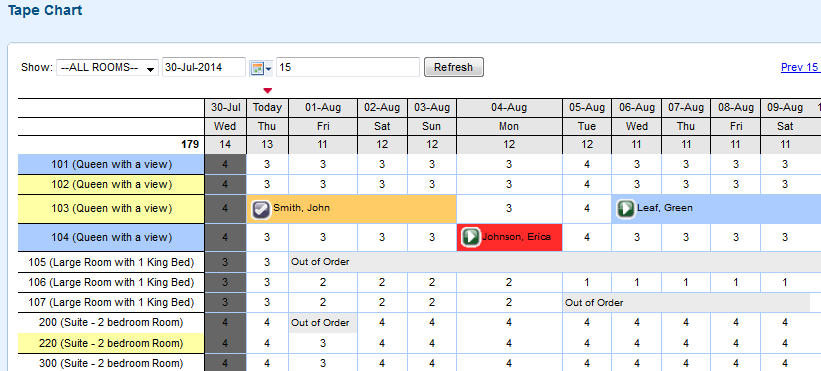The height and width of the screenshot is (371, 821).
Task: Click the 09-Aug column header
Action: [785, 108]
